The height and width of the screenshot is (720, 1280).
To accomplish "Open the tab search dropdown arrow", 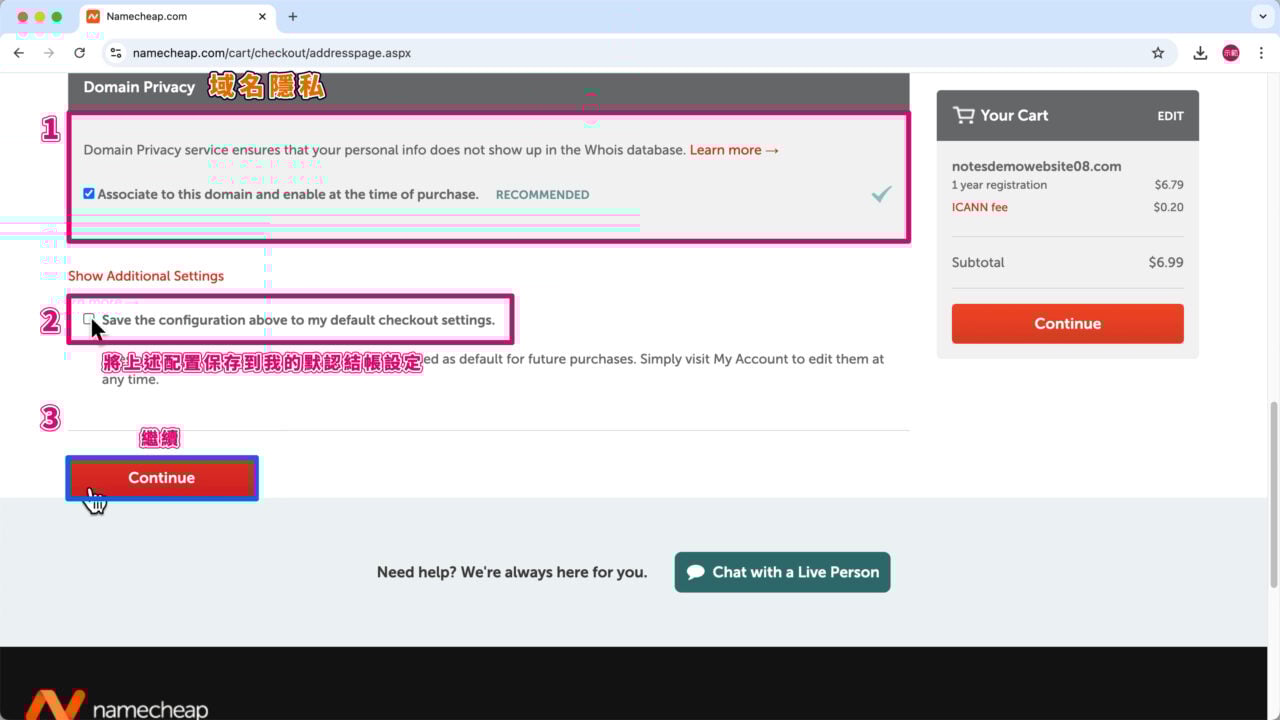I will tap(1261, 17).
